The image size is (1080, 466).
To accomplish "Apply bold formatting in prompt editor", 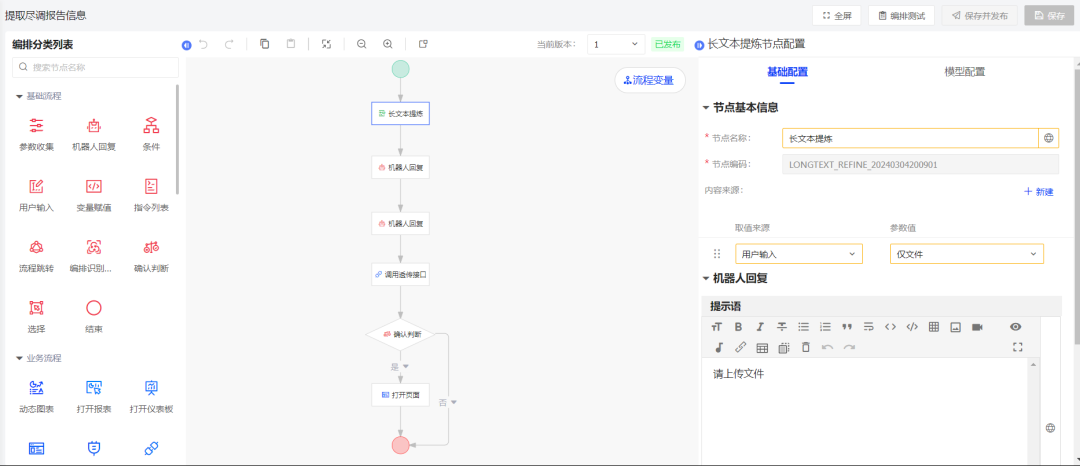I will [738, 327].
